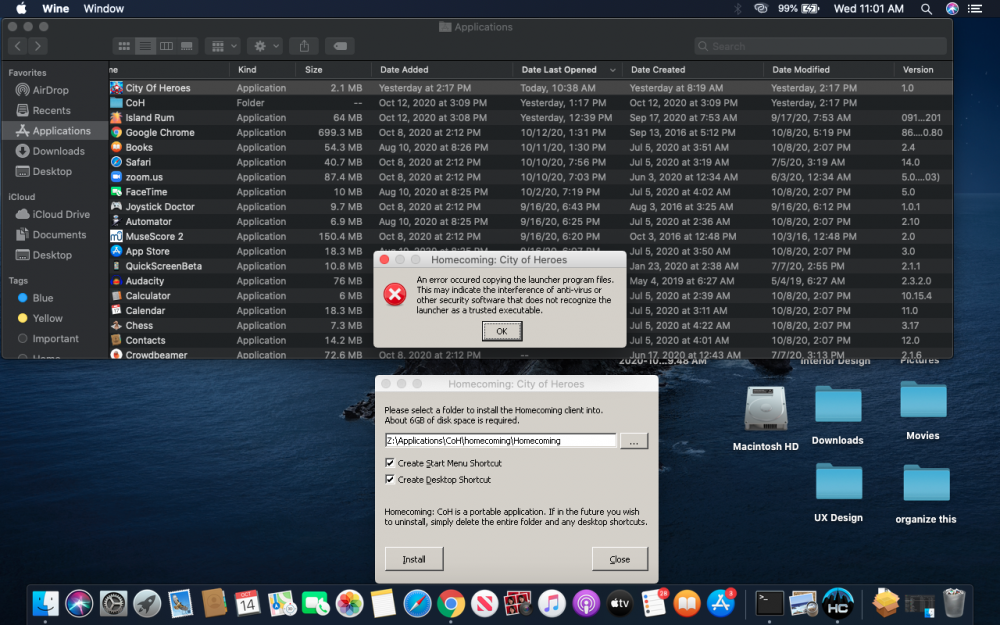Select City Of Heroes app in list
Screen dimensions: 1000x625
point(157,88)
